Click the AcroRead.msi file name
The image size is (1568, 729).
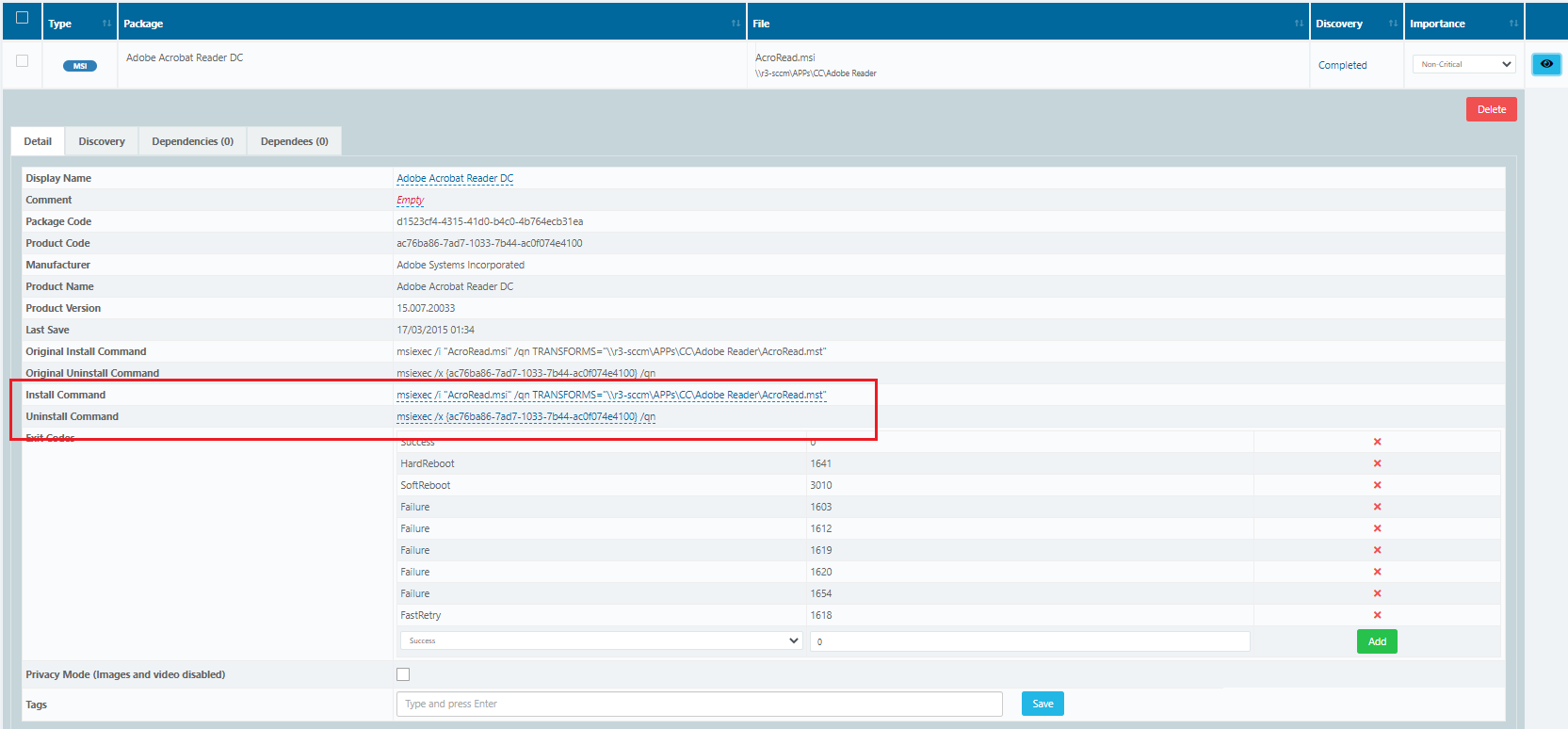coord(785,57)
